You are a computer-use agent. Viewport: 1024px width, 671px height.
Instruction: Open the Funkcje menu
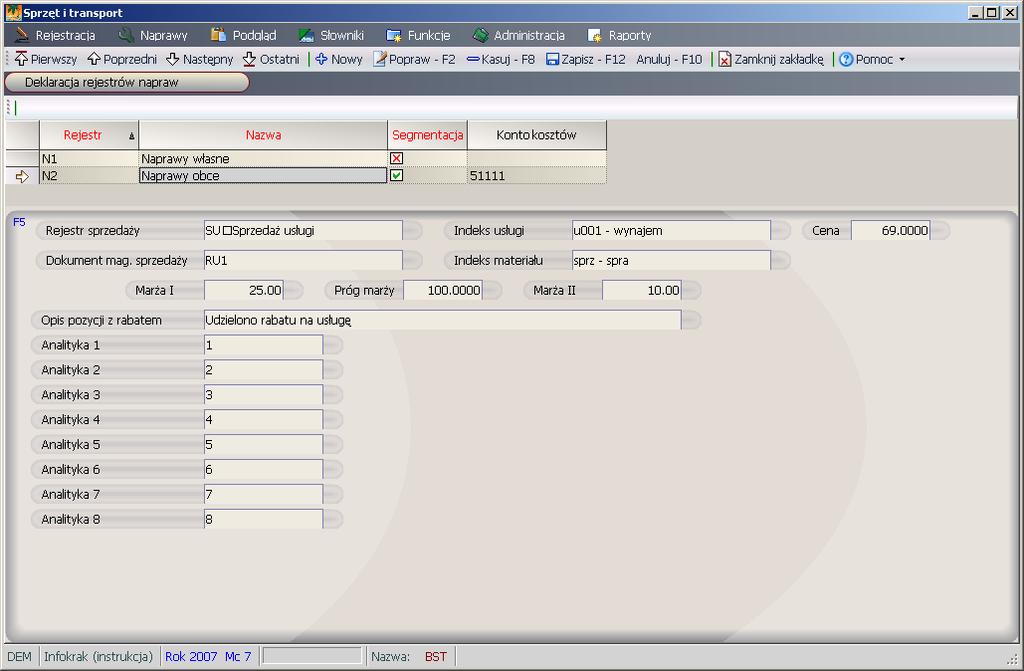[418, 35]
